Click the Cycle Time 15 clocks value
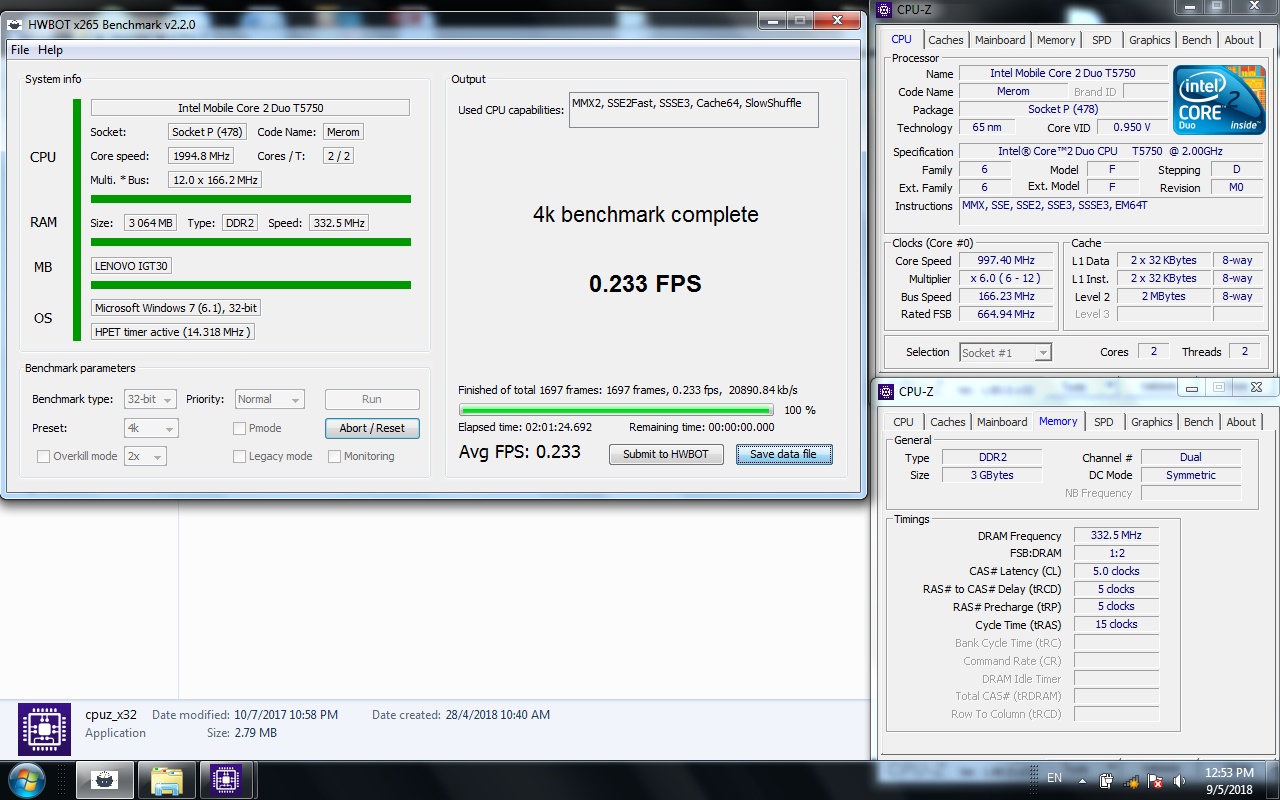The width and height of the screenshot is (1280, 800). [1116, 624]
